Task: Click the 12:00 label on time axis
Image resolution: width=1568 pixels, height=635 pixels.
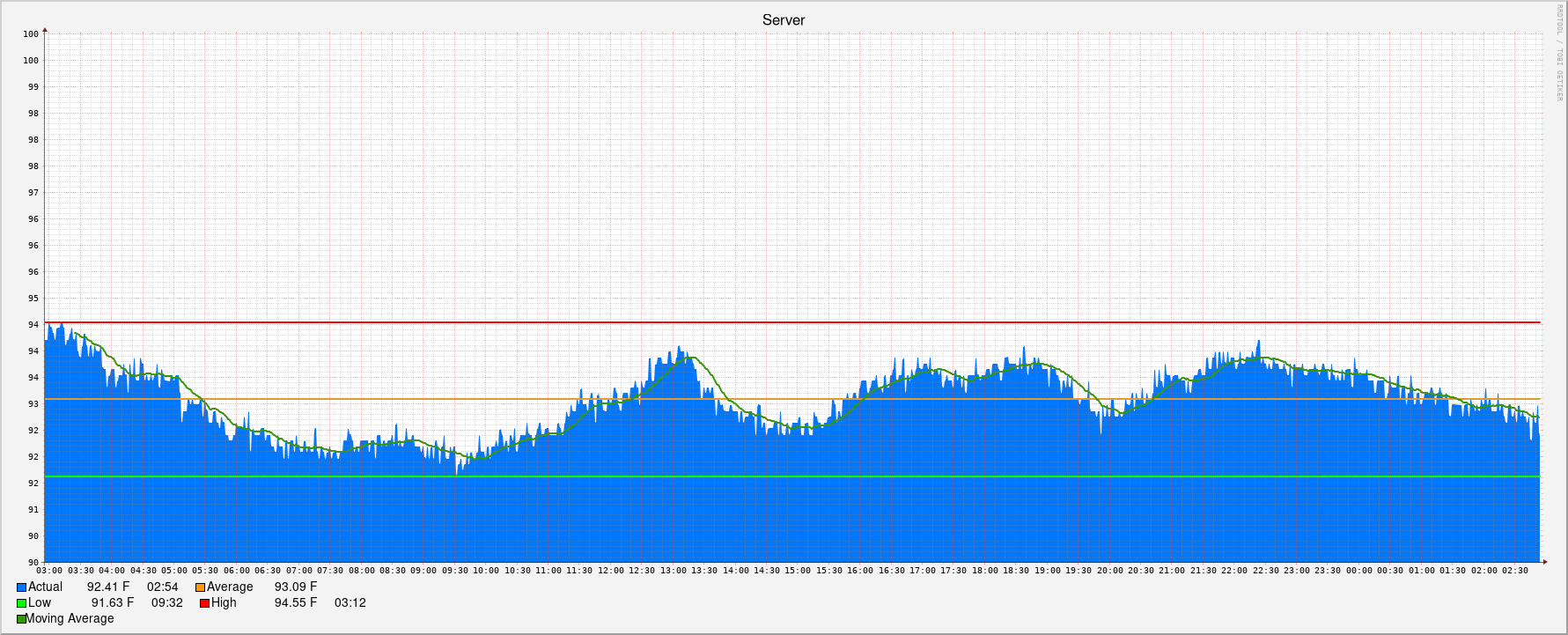Action: click(610, 571)
